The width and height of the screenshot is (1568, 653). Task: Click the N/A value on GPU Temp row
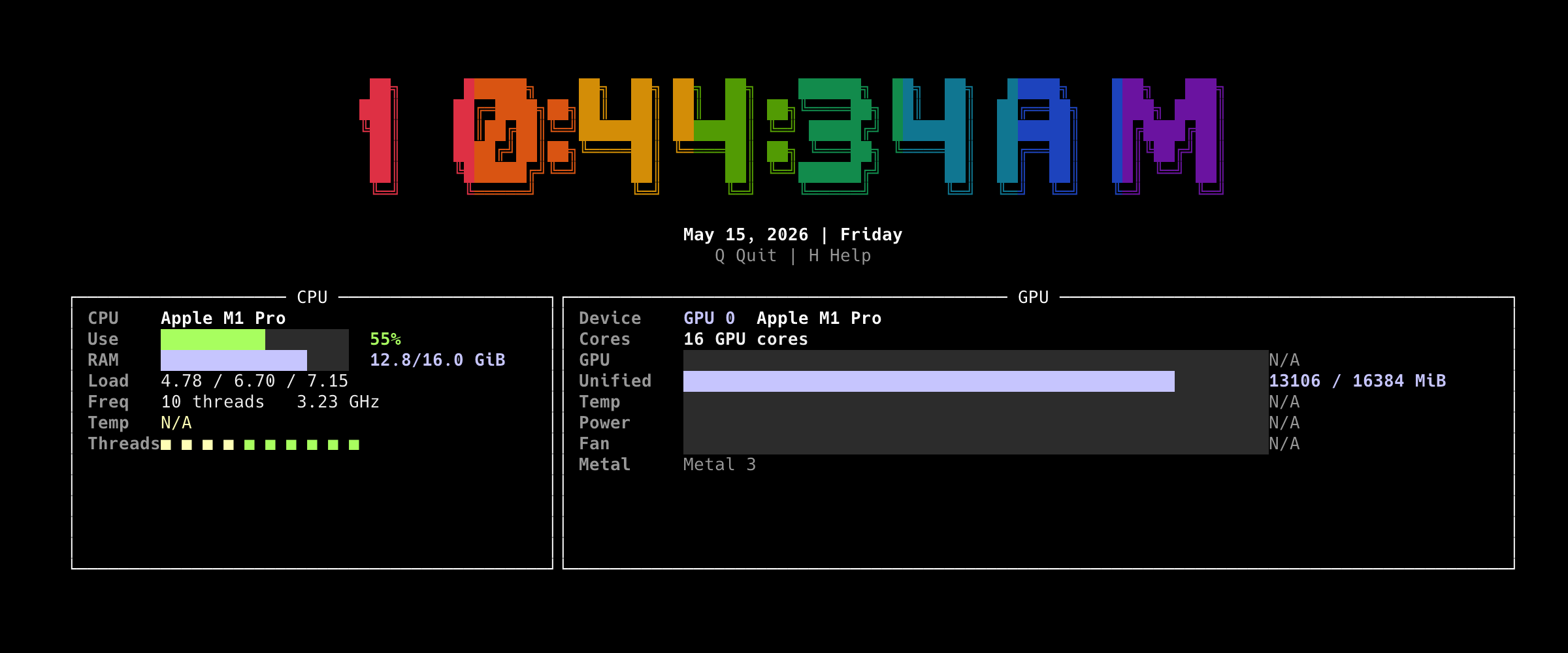coord(1284,402)
